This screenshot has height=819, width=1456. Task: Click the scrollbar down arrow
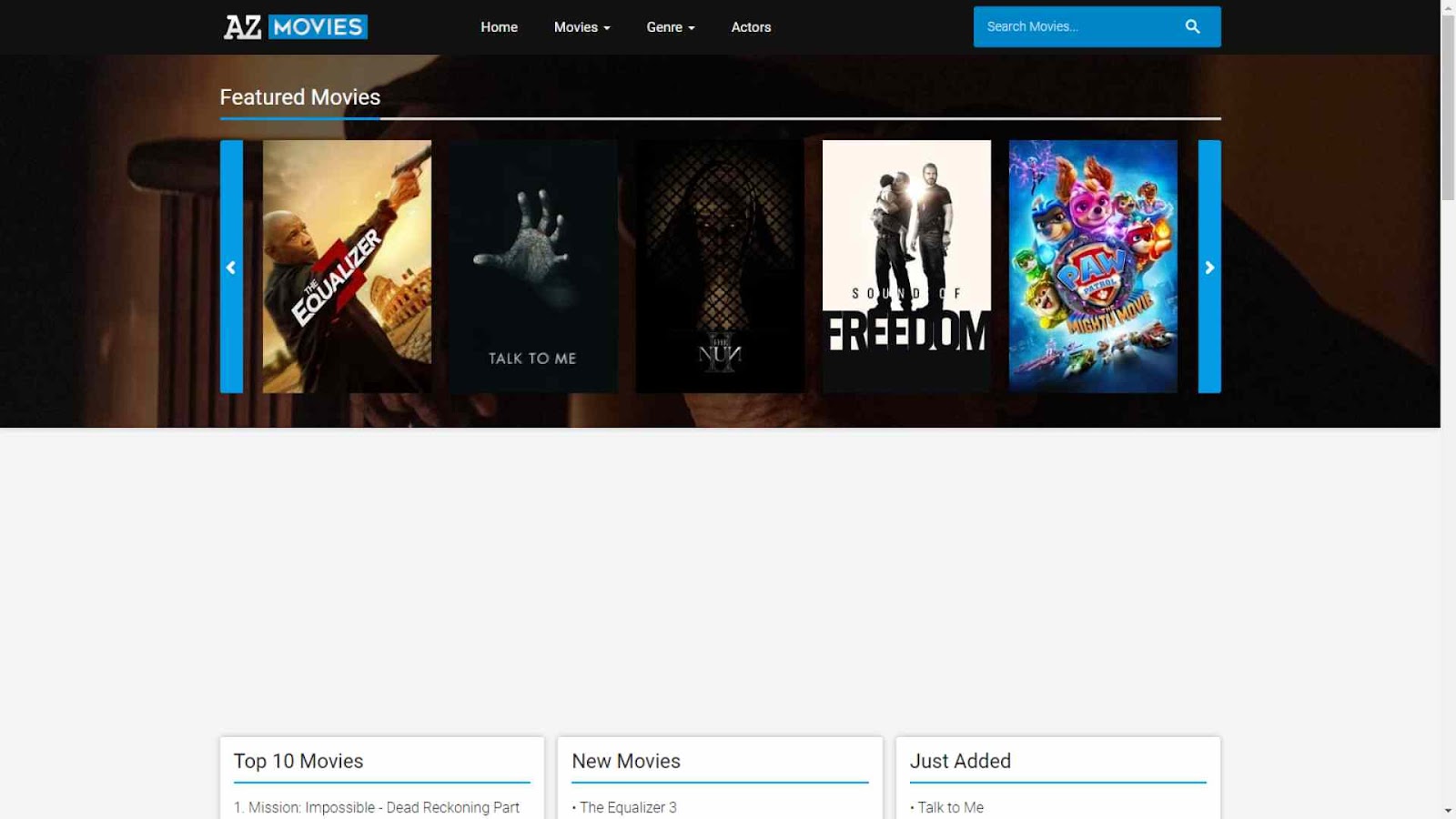(x=1448, y=811)
